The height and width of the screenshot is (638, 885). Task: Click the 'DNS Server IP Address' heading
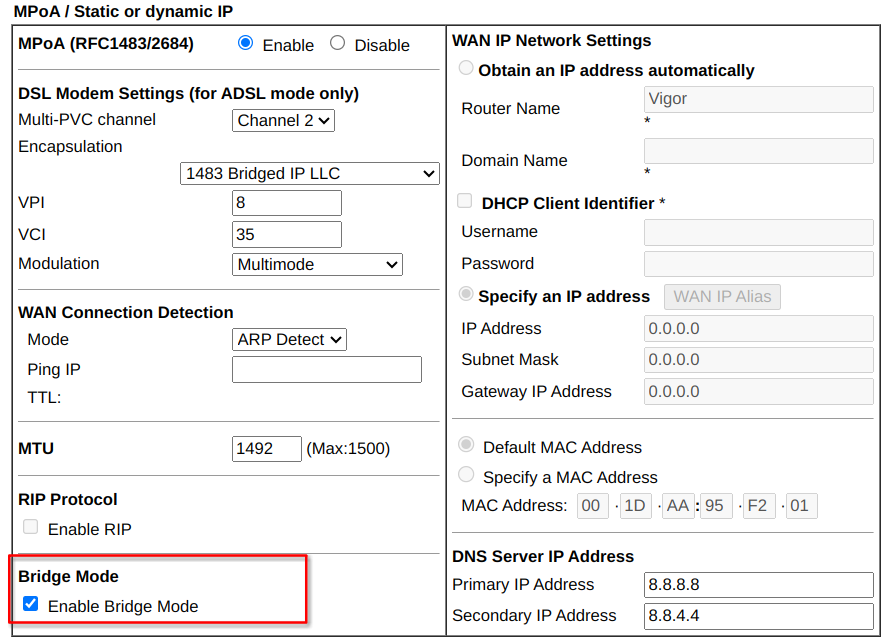click(543, 557)
